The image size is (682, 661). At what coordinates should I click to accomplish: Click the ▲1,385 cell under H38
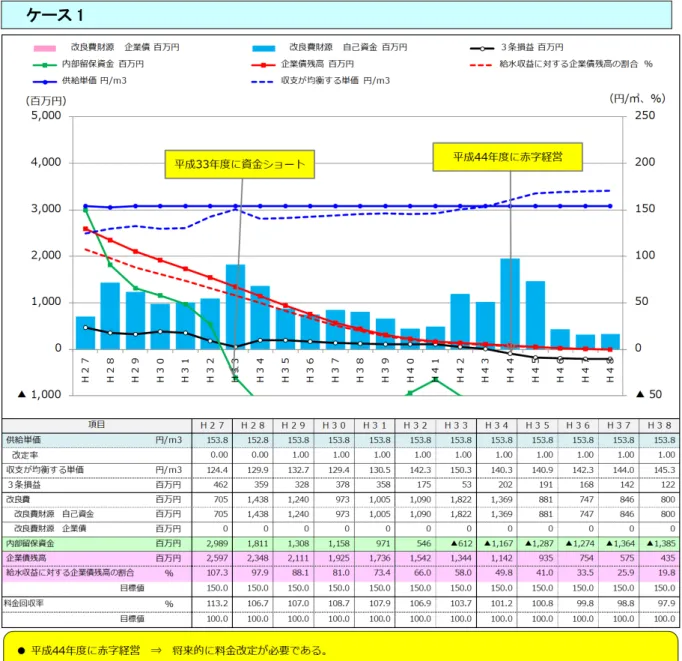pos(661,544)
